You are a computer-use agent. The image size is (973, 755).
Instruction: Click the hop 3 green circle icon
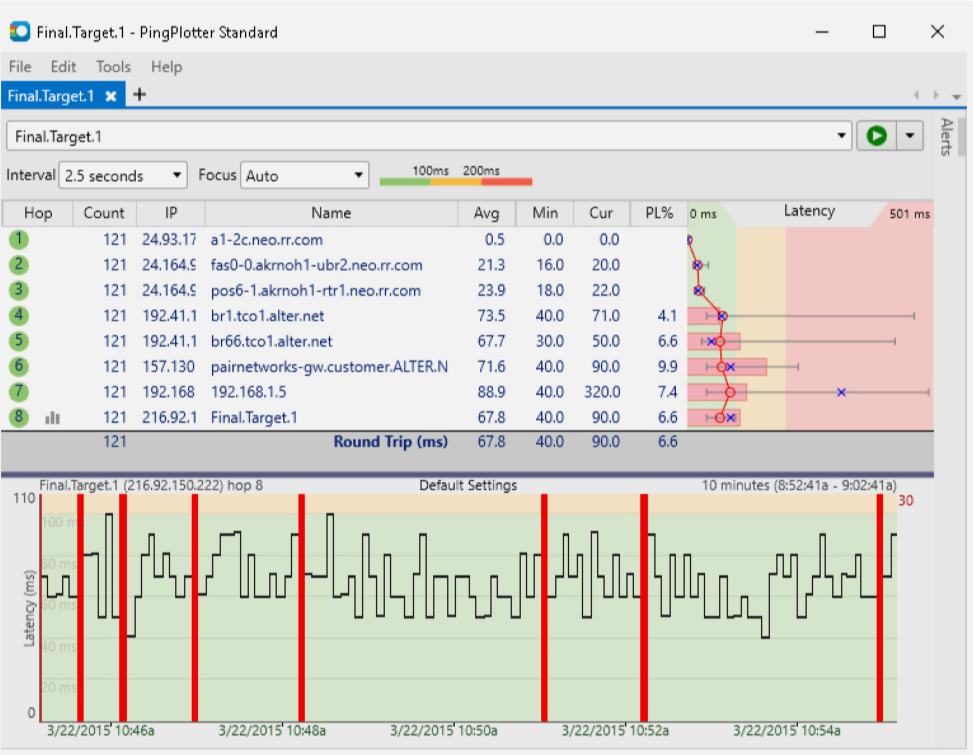pos(19,290)
